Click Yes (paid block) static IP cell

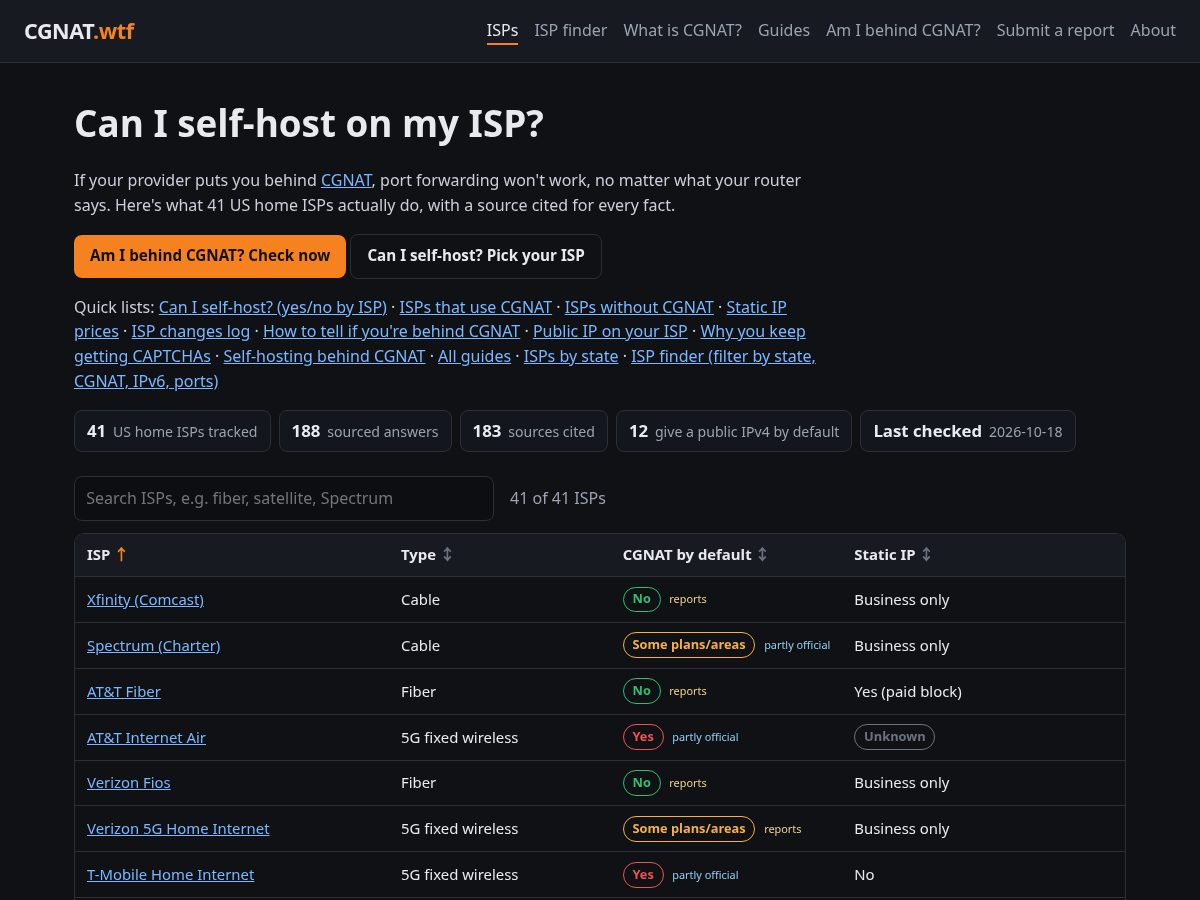[x=908, y=692]
